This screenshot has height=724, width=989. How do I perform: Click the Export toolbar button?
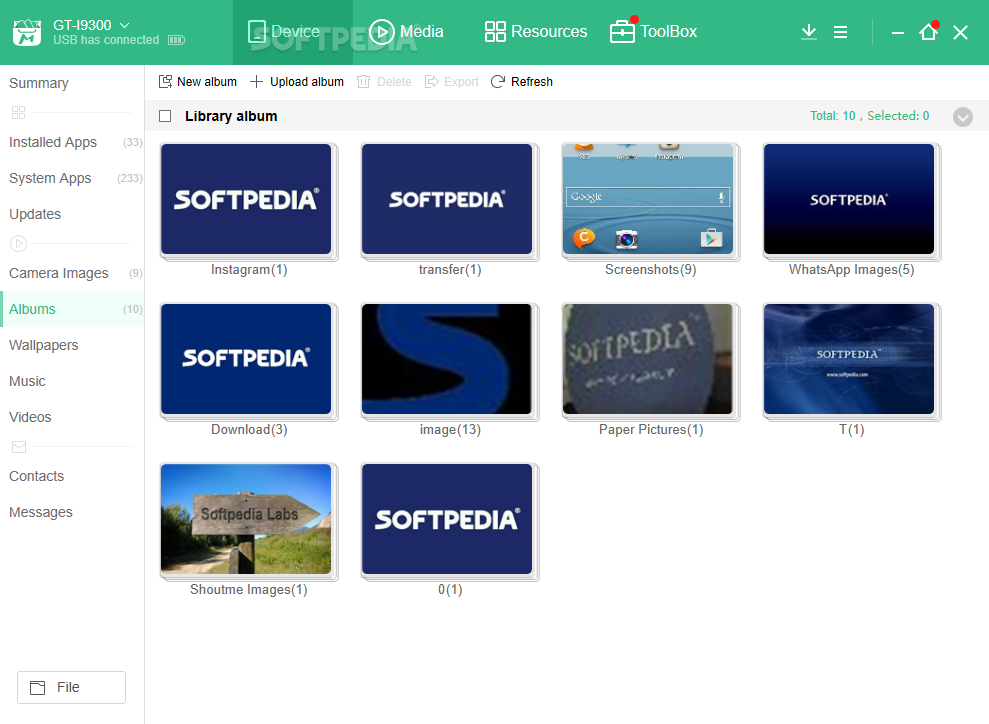tap(451, 82)
